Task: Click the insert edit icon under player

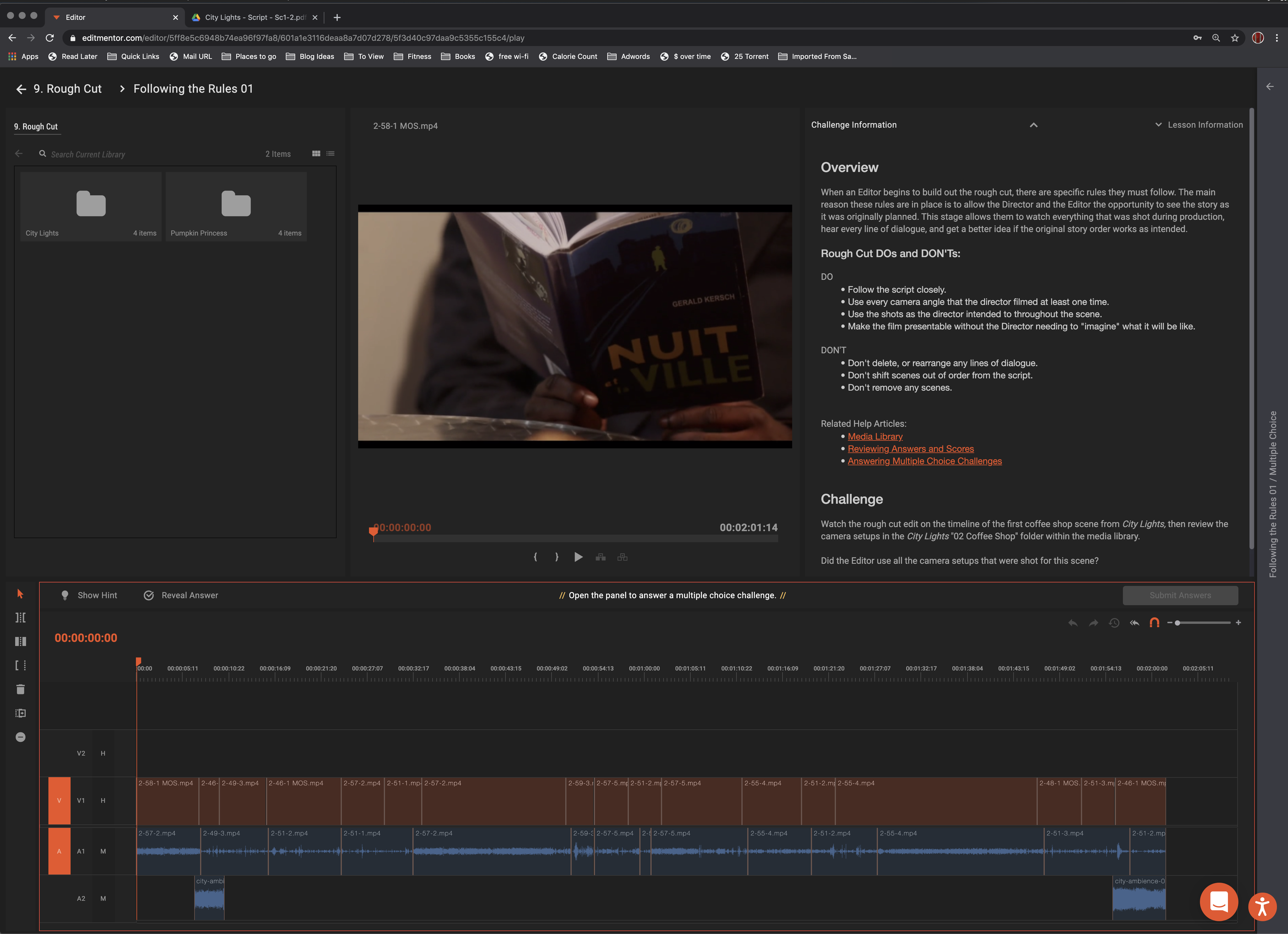Action: click(600, 557)
